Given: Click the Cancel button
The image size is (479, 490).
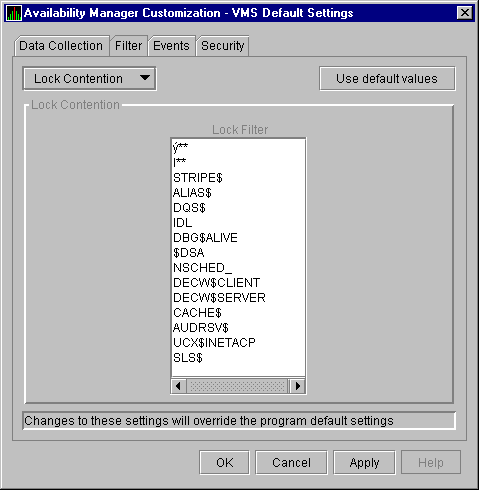Looking at the screenshot, I should pyautogui.click(x=291, y=462).
